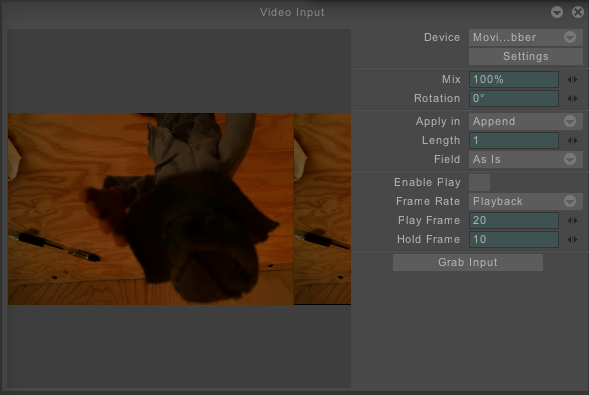Adjust Play Frame with its arrow stepper
The image size is (589, 395).
(572, 220)
